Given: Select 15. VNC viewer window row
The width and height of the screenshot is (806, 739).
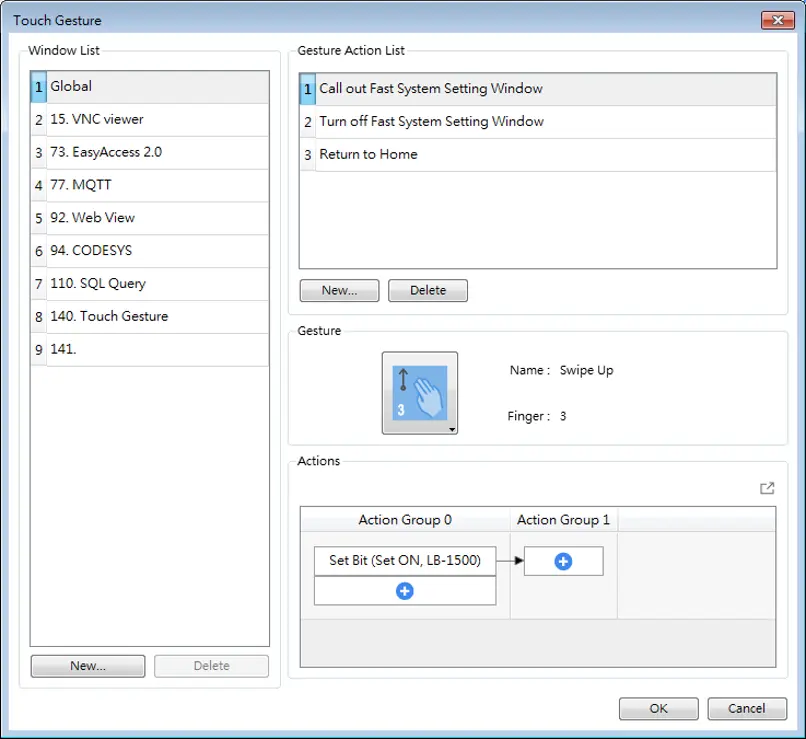Looking at the screenshot, I should tap(150, 120).
